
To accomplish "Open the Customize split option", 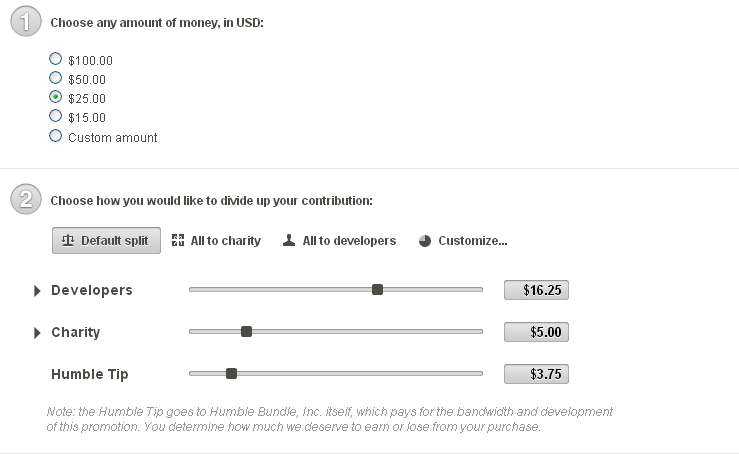I will (472, 241).
